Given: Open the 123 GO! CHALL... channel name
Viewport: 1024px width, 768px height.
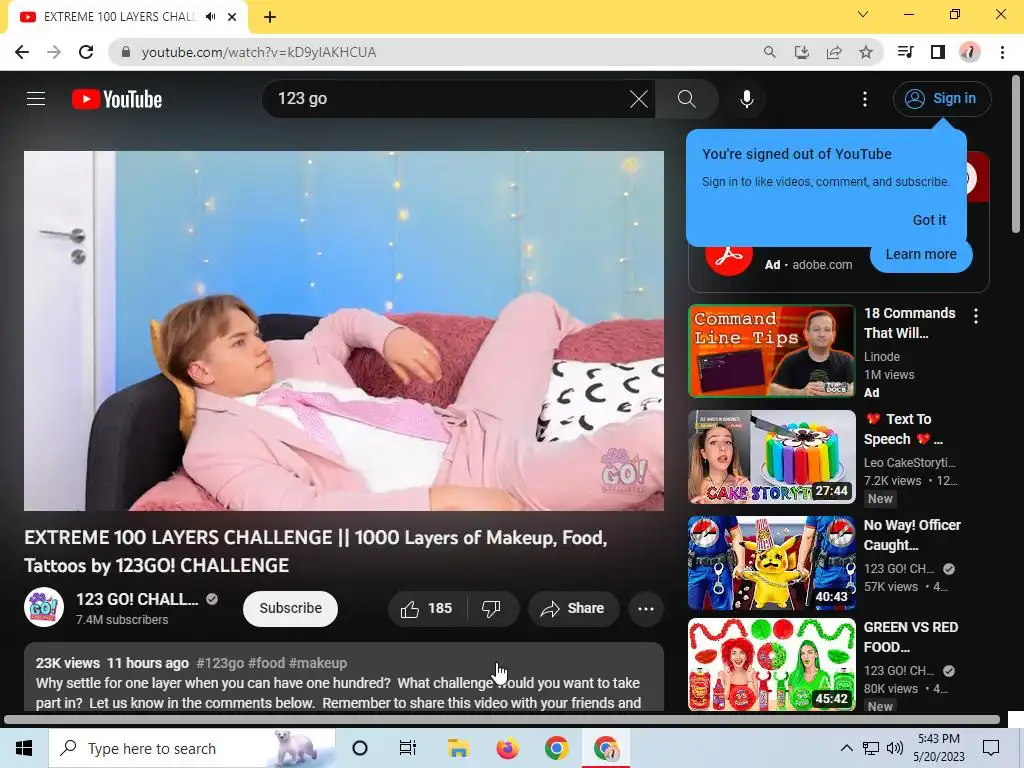Looking at the screenshot, I should click(137, 600).
